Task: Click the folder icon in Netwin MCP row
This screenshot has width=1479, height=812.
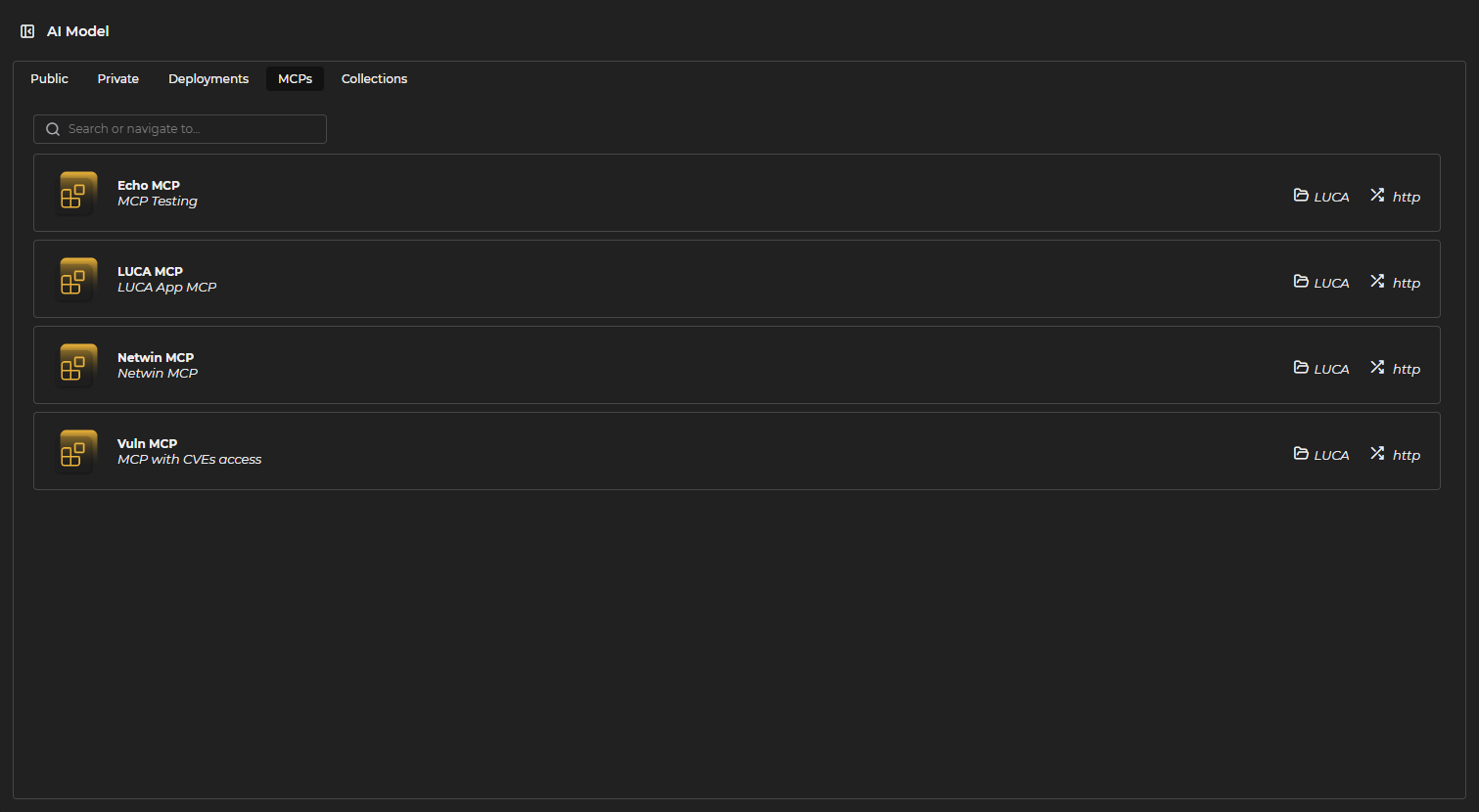Action: (x=1301, y=368)
